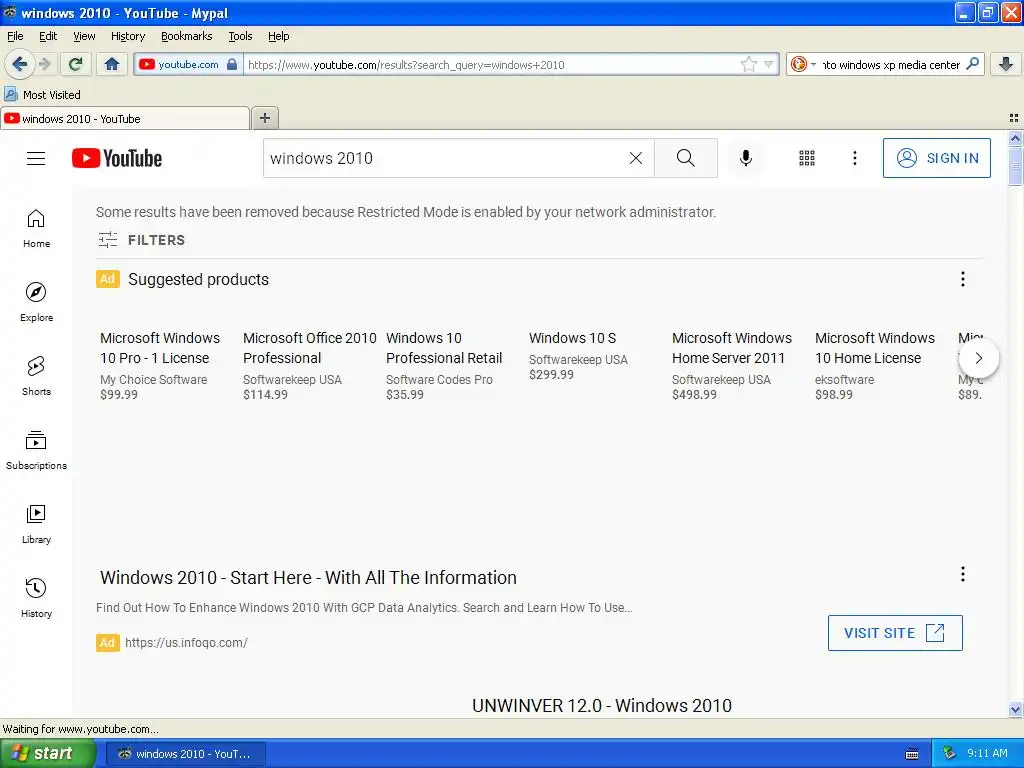1024x768 pixels.
Task: Open the Help menu
Action: [278, 36]
